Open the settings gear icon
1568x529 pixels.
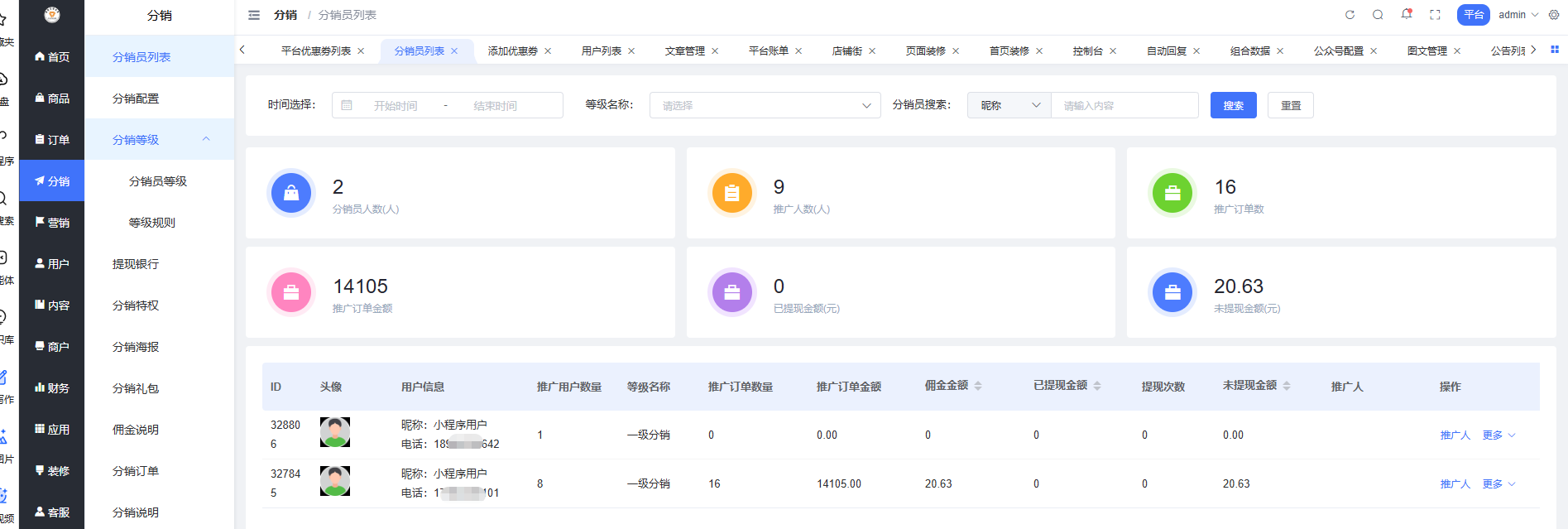click(1554, 15)
